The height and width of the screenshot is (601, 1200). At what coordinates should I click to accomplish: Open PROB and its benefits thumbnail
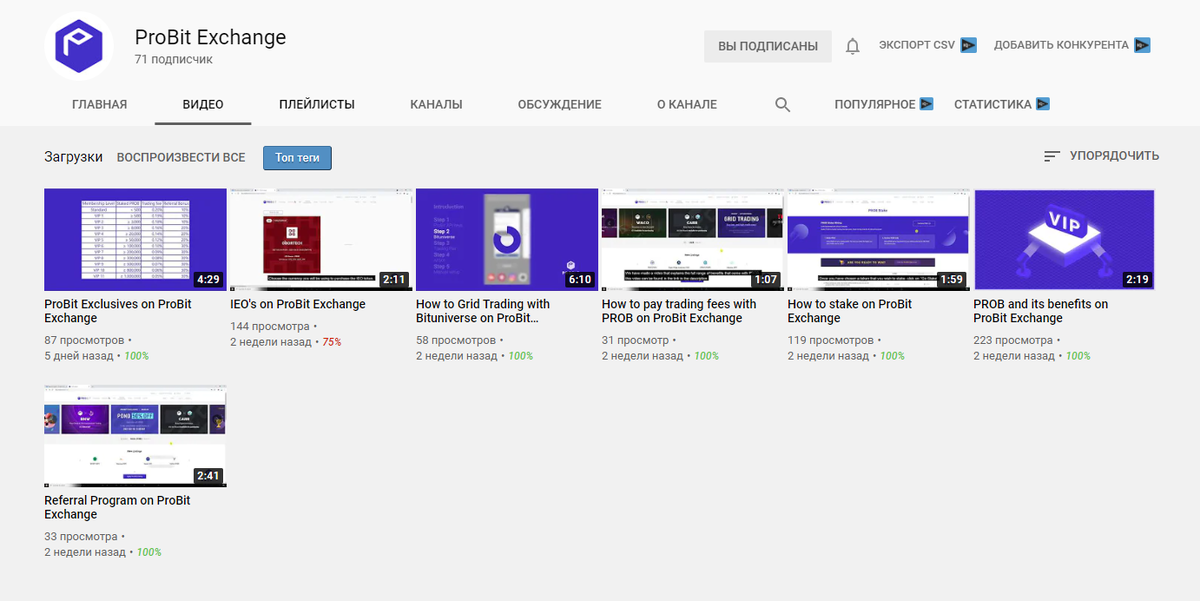(1064, 240)
